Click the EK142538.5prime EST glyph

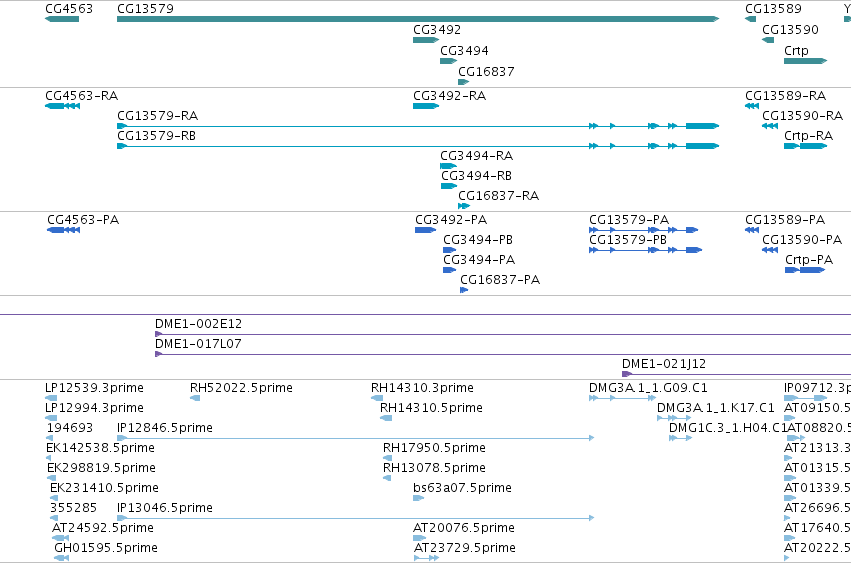(49, 458)
